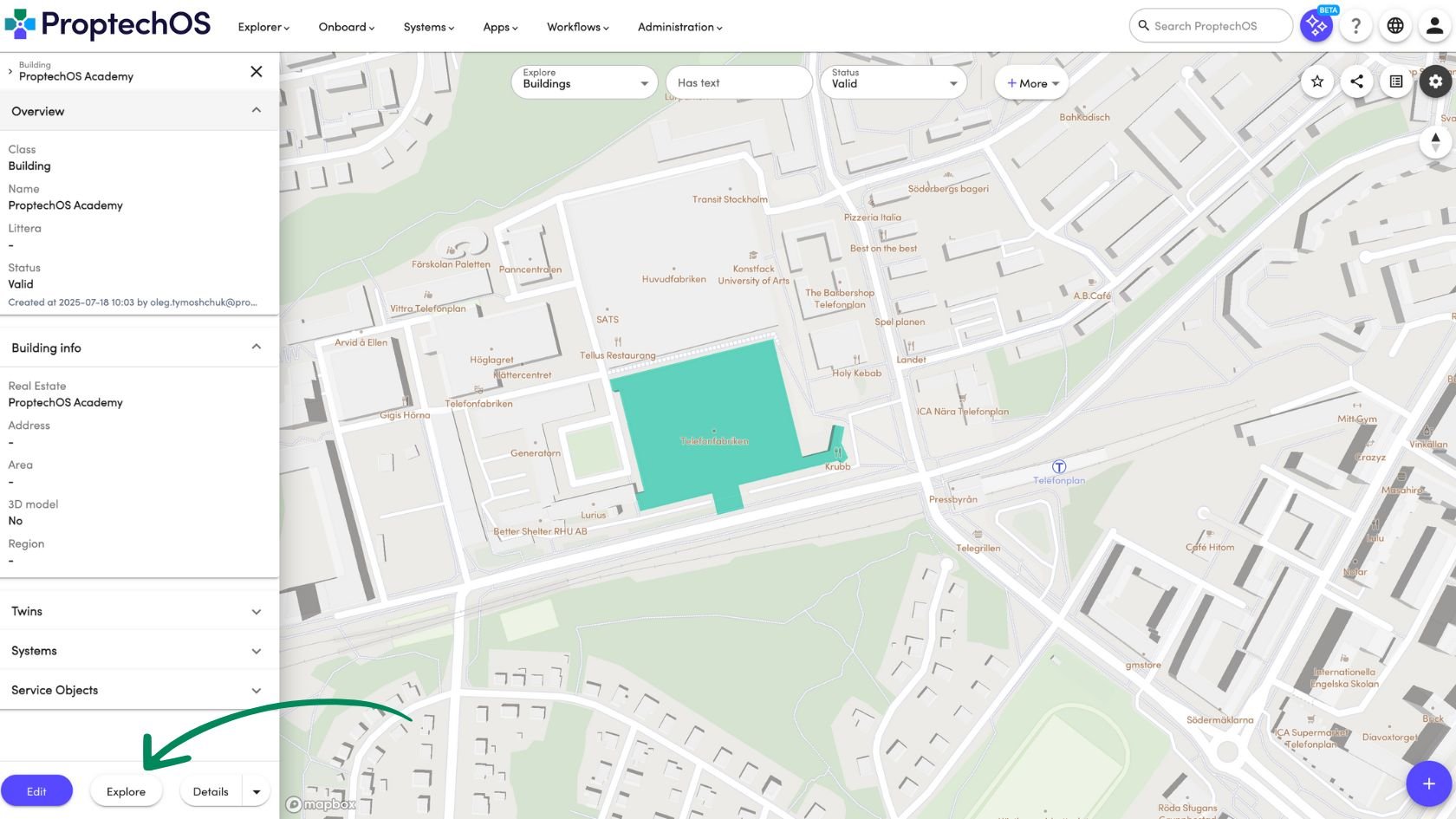Click the Pressbyrån map label
Screen dimensions: 1456x819
pos(953,499)
